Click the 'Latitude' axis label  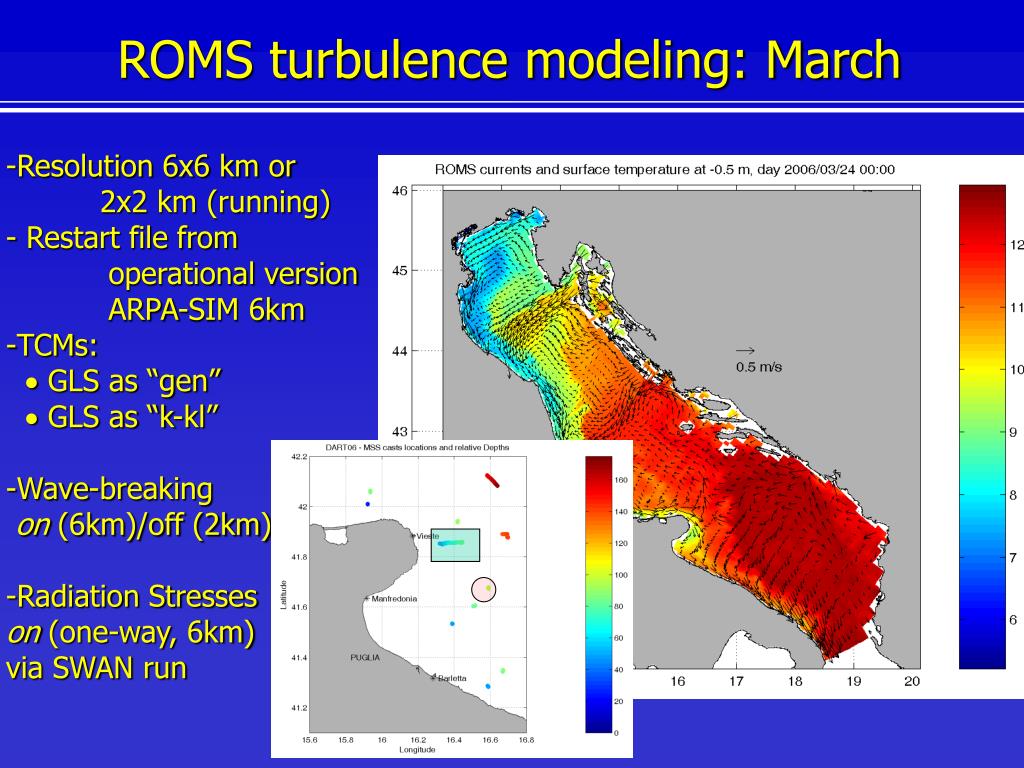tap(283, 595)
